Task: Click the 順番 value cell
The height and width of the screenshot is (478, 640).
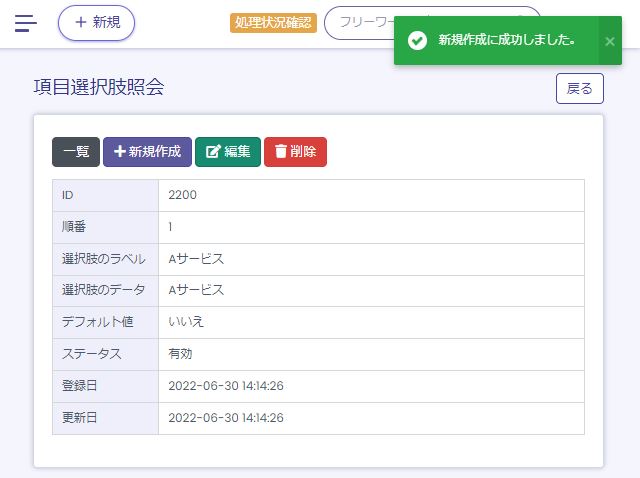Action: 171,227
